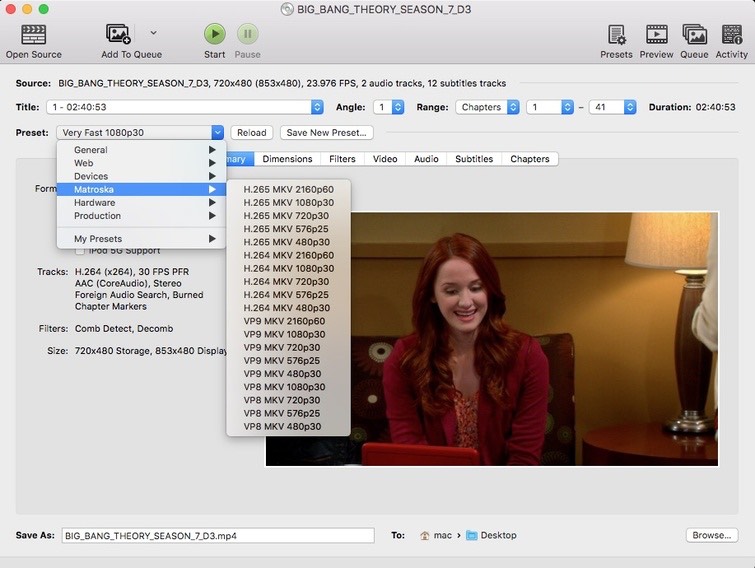Open the Range Chapters dropdown

487,107
